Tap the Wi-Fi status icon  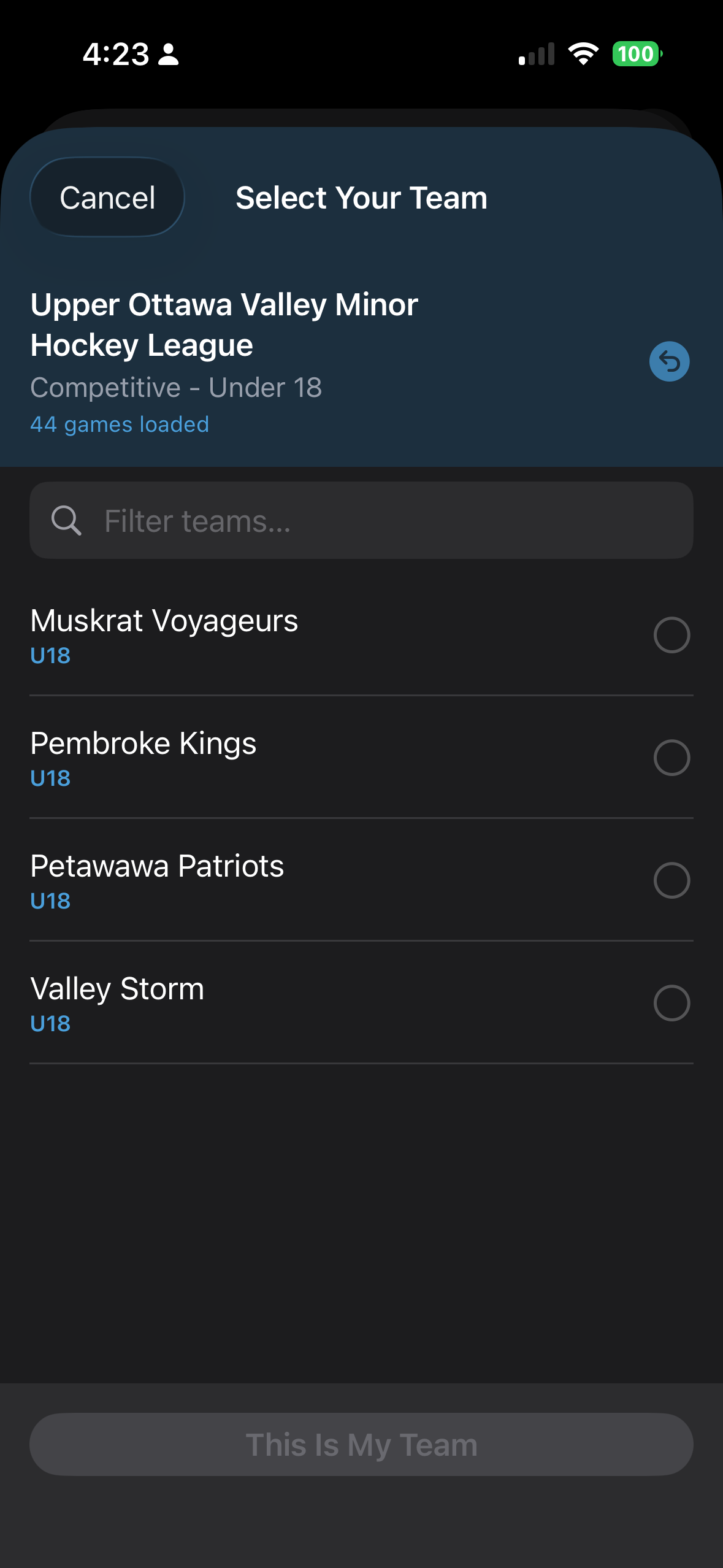(583, 54)
